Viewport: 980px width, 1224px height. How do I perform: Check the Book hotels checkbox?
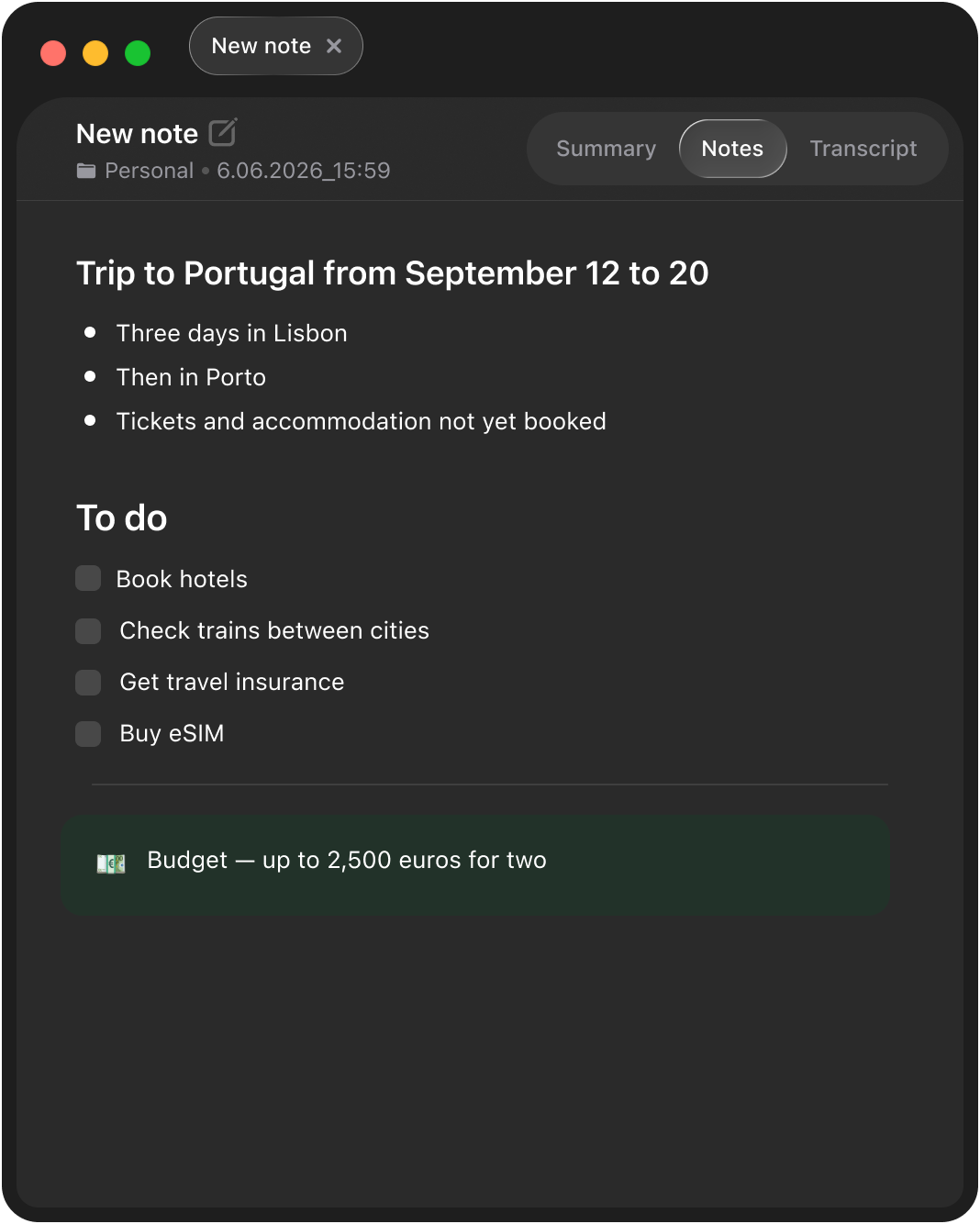point(88,578)
